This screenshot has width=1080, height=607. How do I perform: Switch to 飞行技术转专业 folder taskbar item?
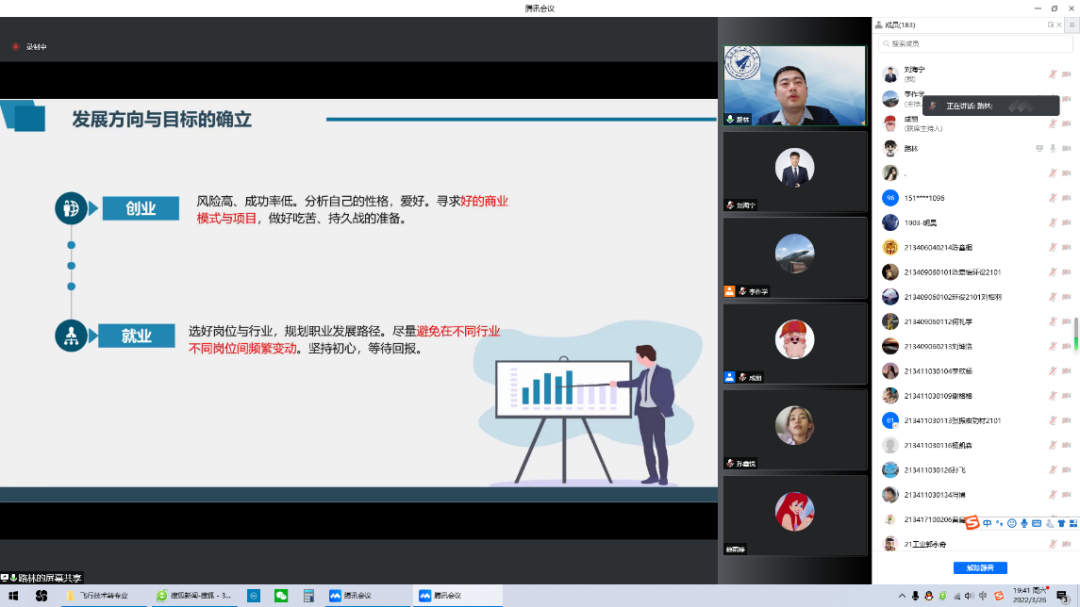click(98, 596)
